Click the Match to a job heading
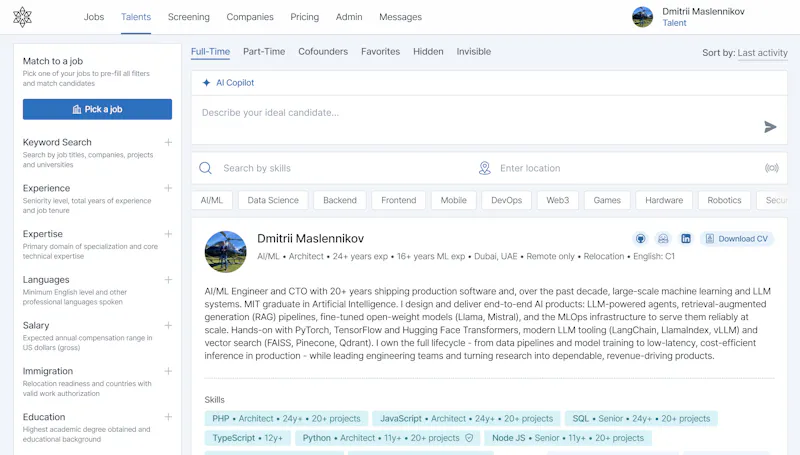Screen dimensions: 800x455 point(53,61)
